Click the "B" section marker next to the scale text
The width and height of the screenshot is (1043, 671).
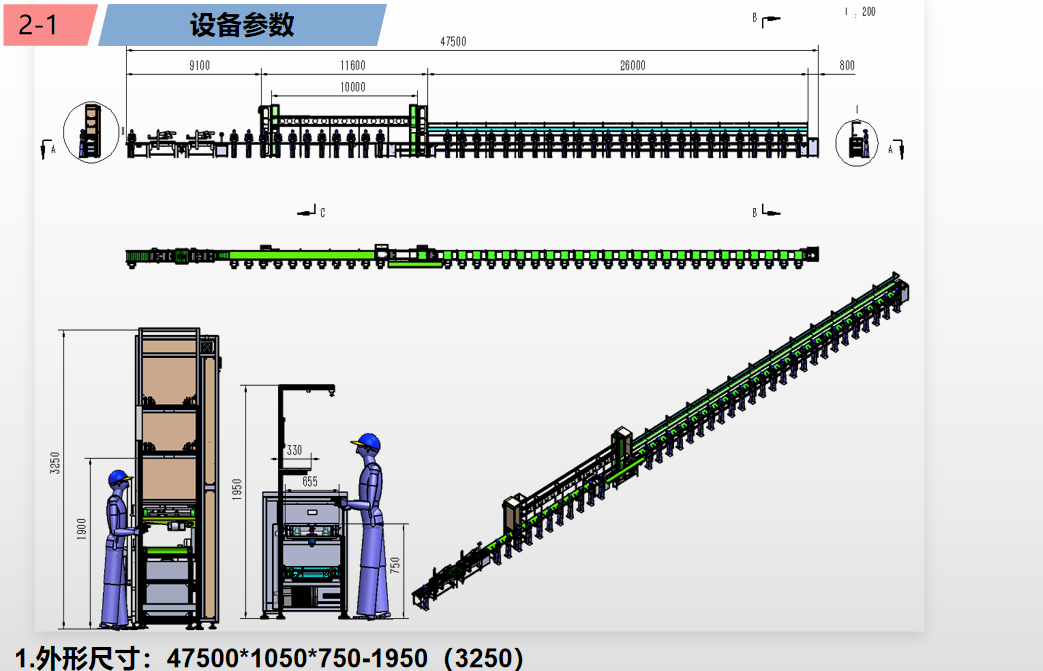(x=766, y=20)
